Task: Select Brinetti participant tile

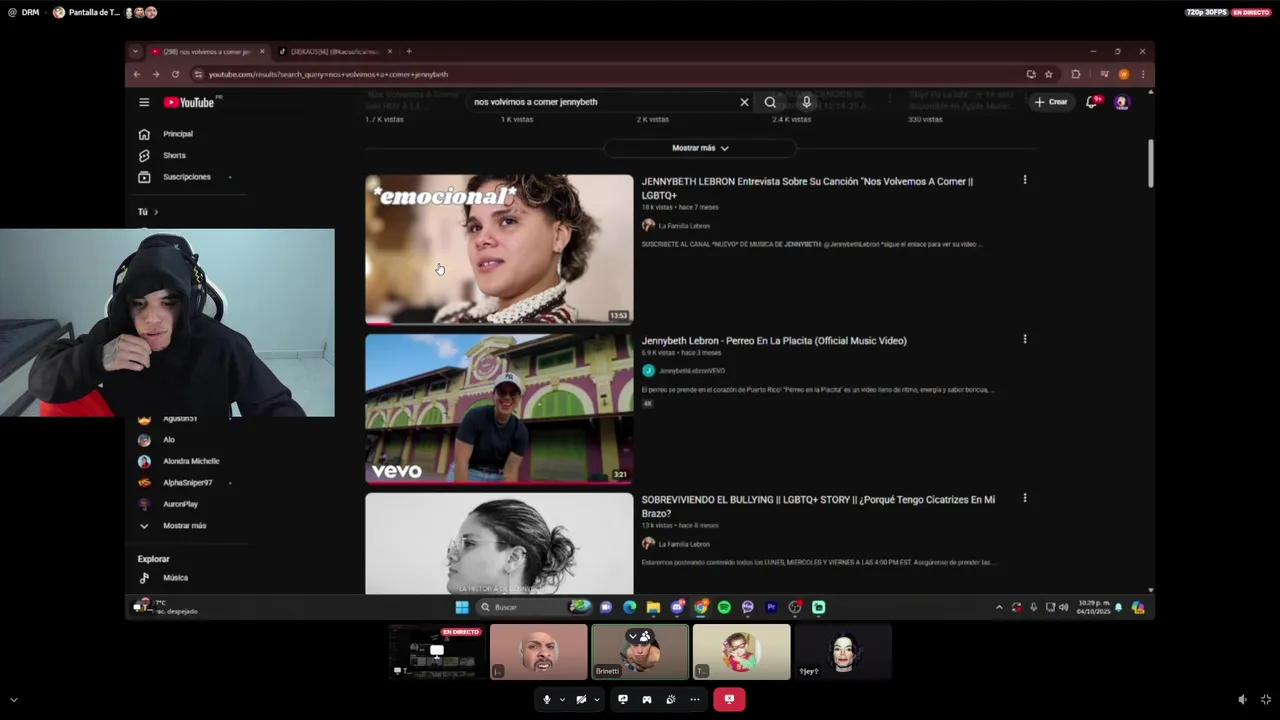Action: (x=640, y=652)
